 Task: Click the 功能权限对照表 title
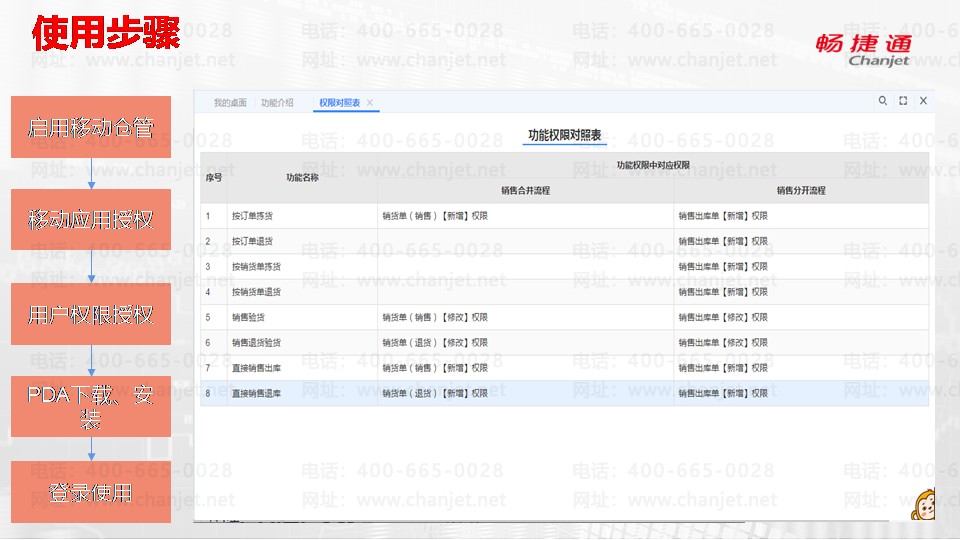tap(564, 135)
